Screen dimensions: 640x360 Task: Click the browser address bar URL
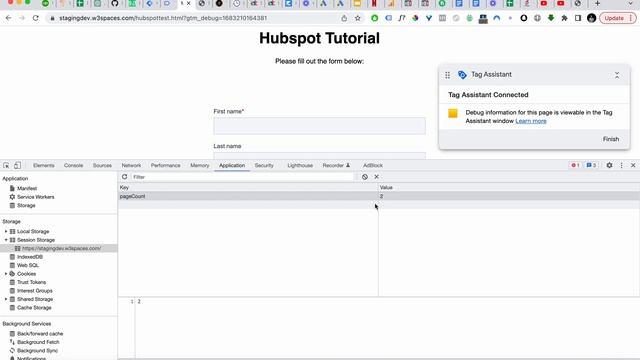click(x=163, y=18)
